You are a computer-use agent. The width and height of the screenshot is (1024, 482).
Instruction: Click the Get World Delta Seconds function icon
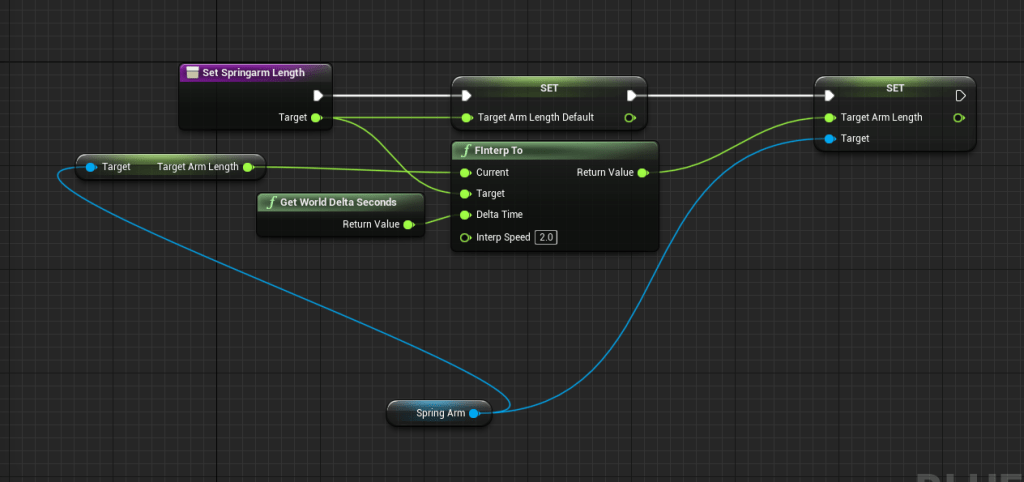coord(270,202)
